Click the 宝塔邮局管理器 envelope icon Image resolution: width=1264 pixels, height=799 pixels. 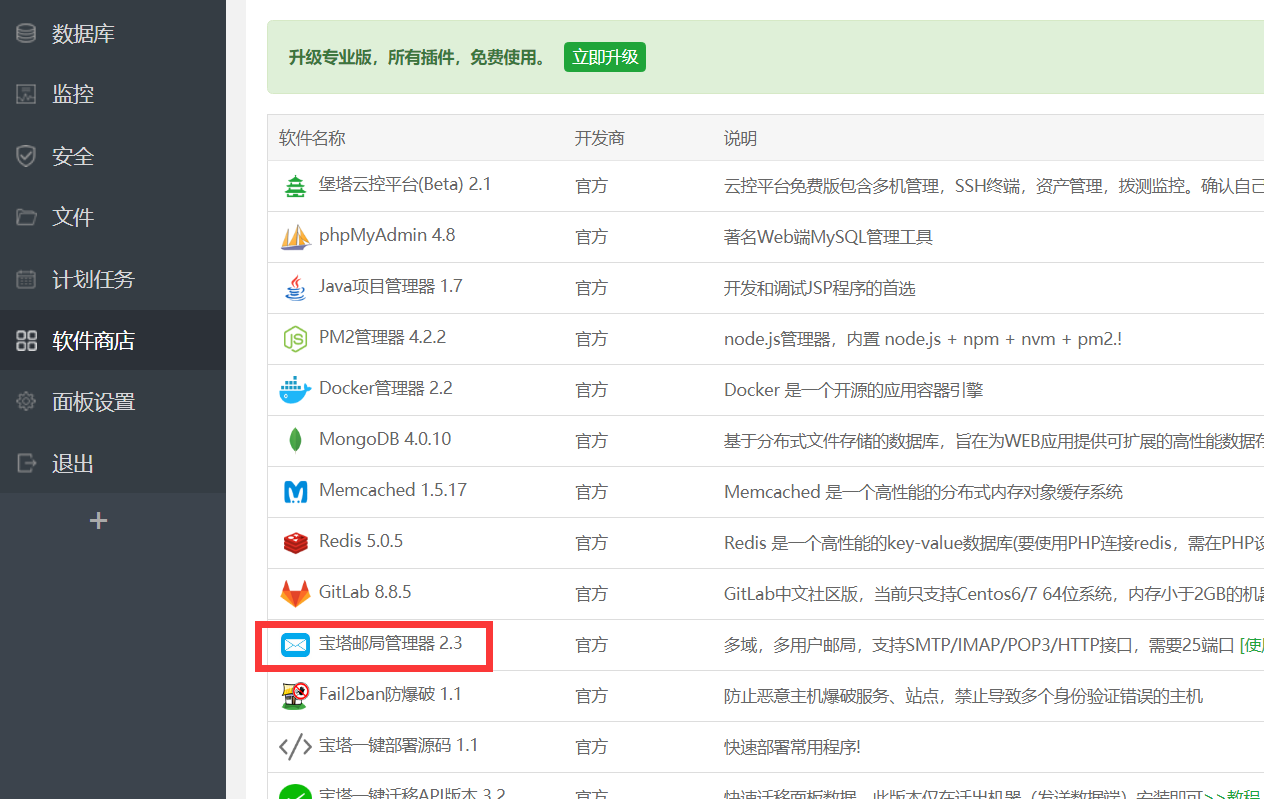(295, 645)
